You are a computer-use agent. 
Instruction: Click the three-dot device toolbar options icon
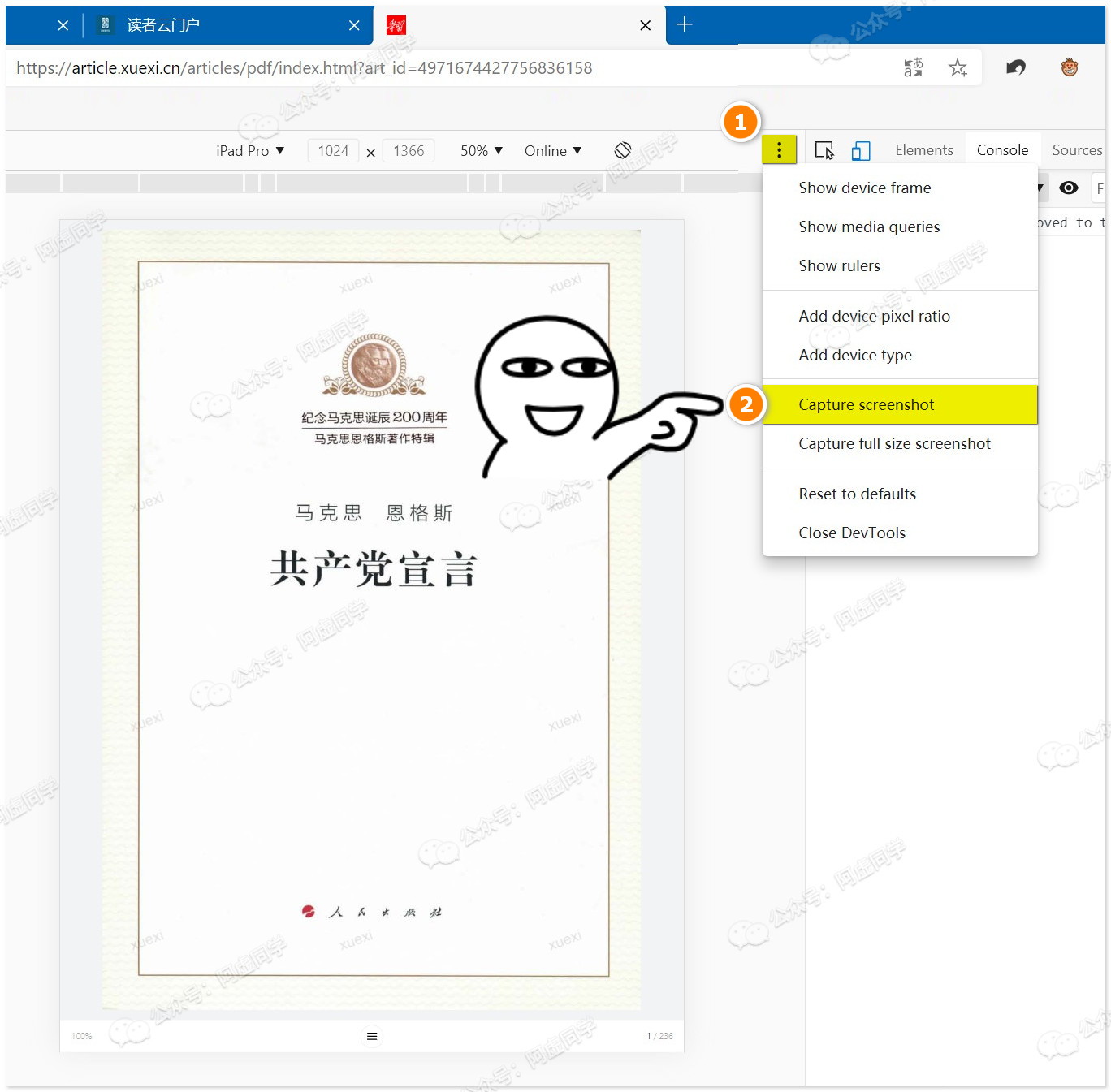(x=779, y=150)
